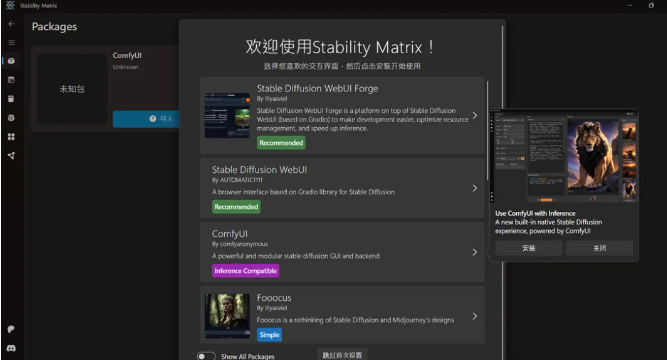Click the back arrow icon in sidebar

[11, 24]
